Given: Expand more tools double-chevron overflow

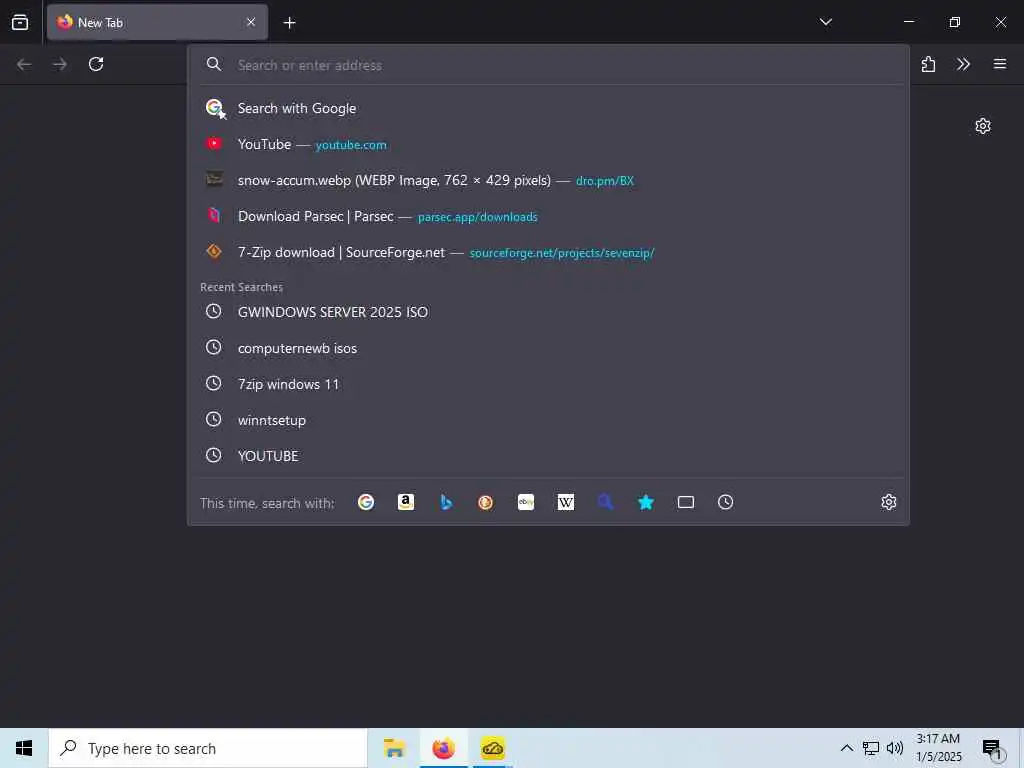Looking at the screenshot, I should (963, 64).
